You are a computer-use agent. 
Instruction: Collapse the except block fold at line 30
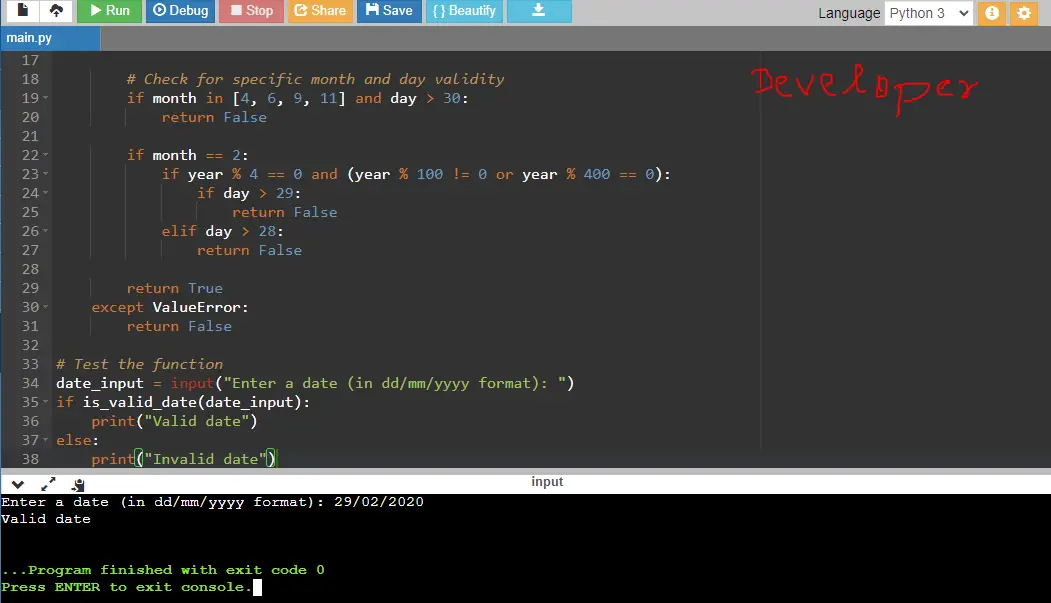46,307
